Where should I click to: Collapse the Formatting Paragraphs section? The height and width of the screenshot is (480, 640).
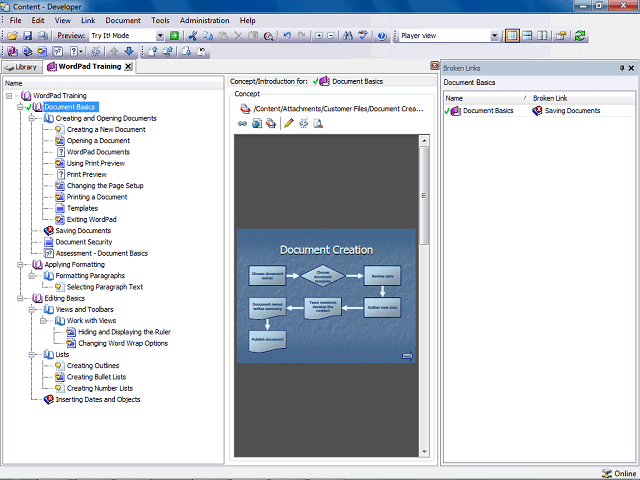click(x=31, y=276)
